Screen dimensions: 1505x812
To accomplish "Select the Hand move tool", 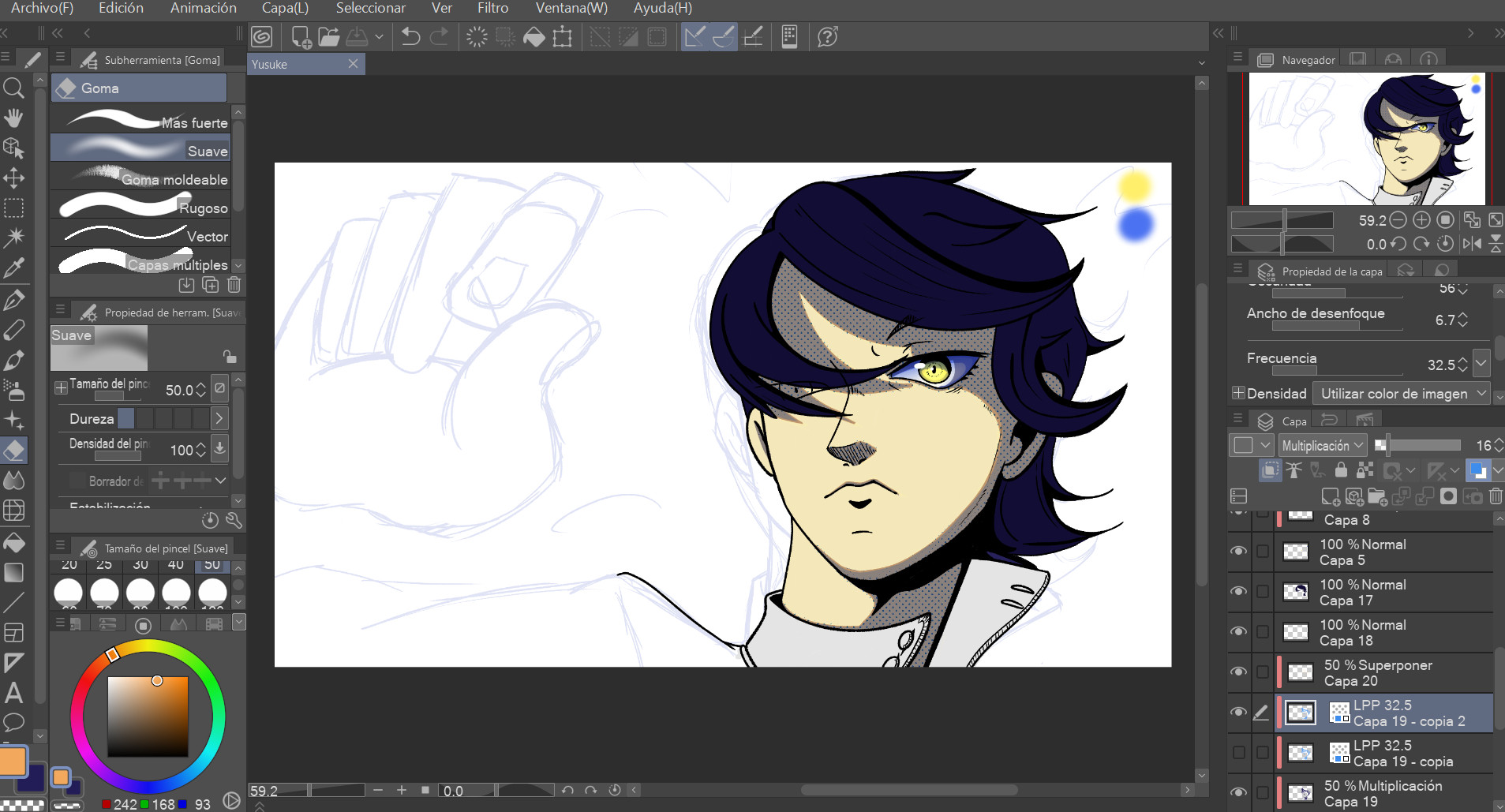I will 13,118.
